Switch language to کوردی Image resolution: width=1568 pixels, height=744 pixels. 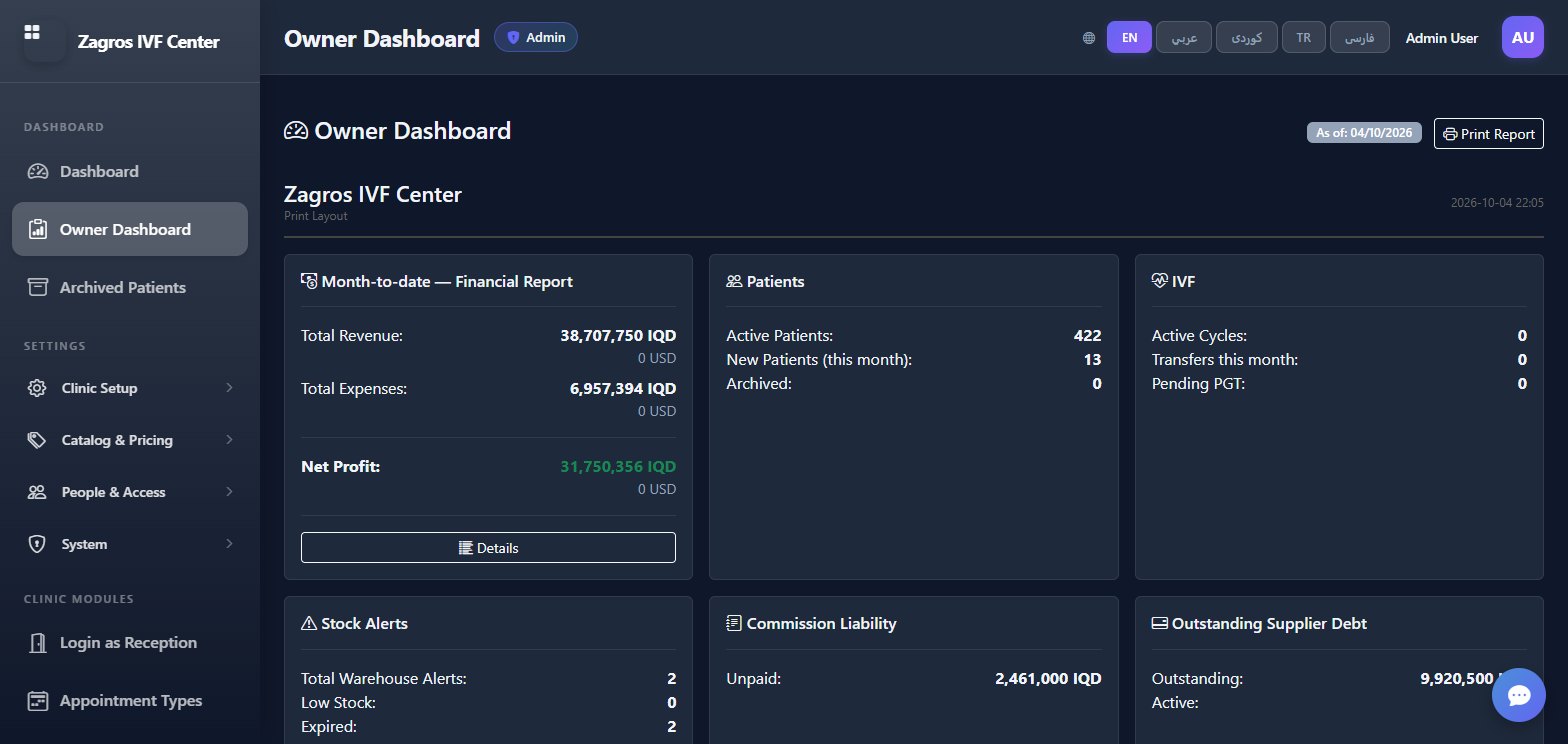pos(1246,38)
